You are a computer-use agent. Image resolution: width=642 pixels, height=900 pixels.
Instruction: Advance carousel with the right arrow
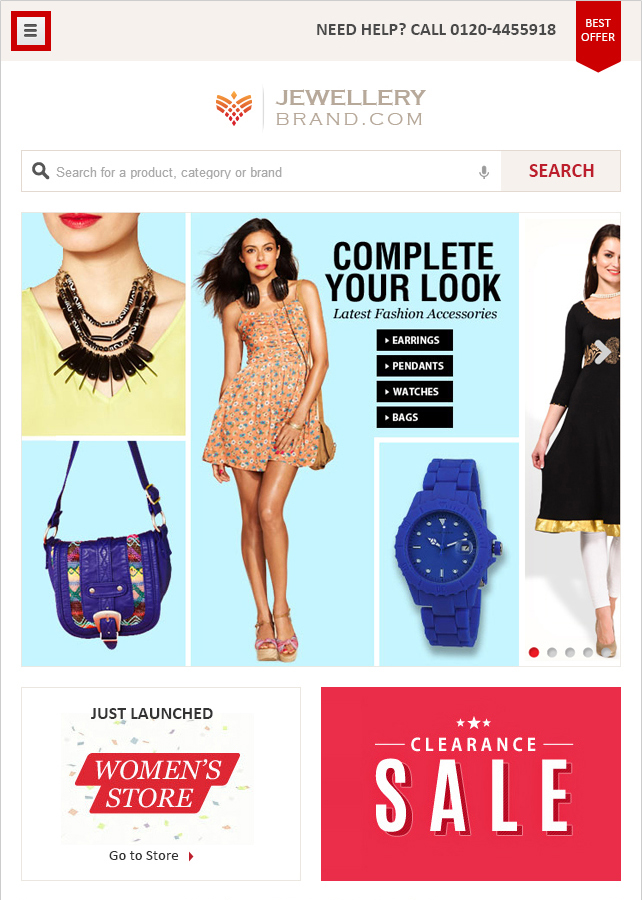tap(602, 352)
